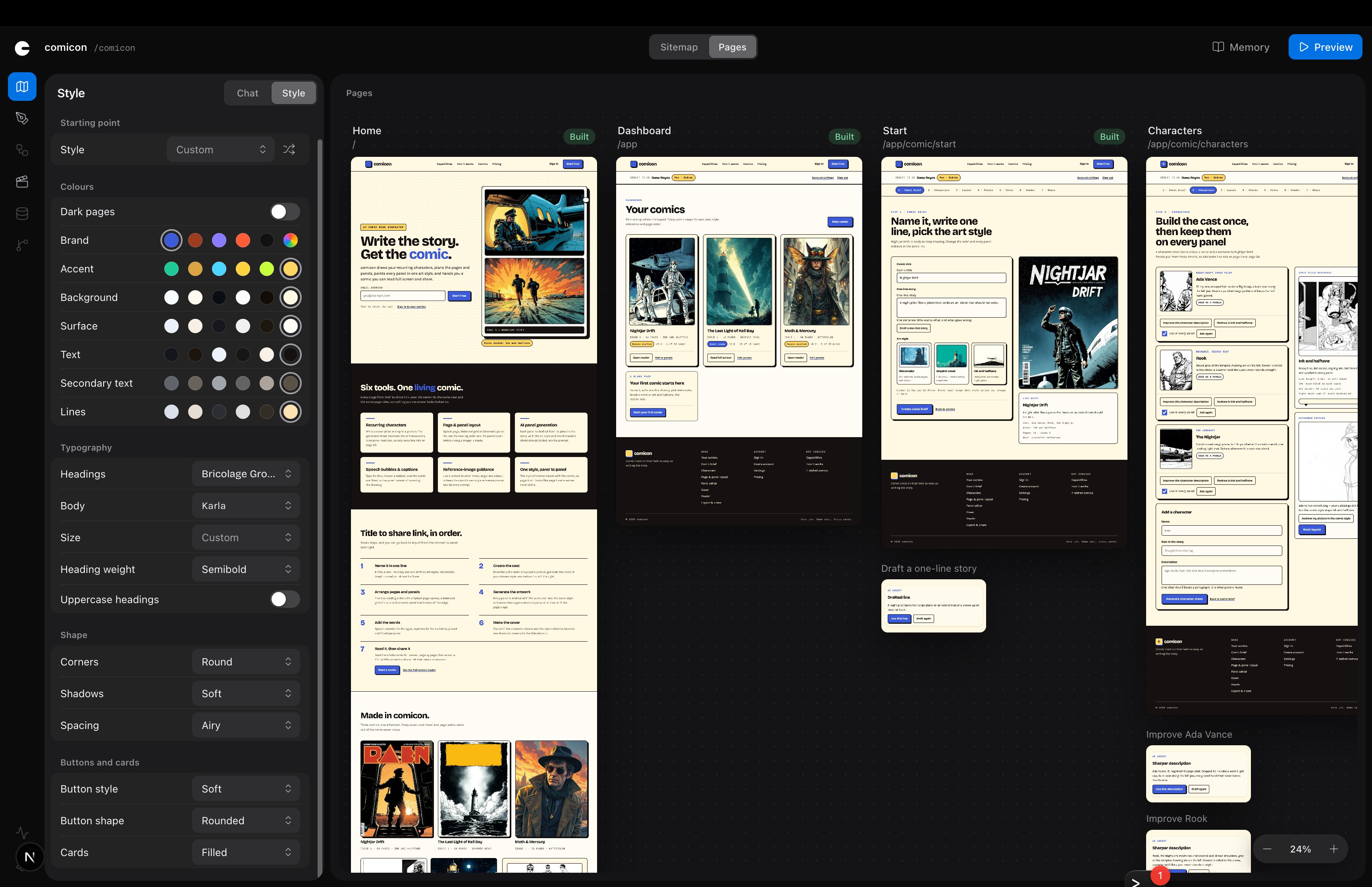
Task: Select the blue Brand color swatch
Action: click(x=171, y=240)
